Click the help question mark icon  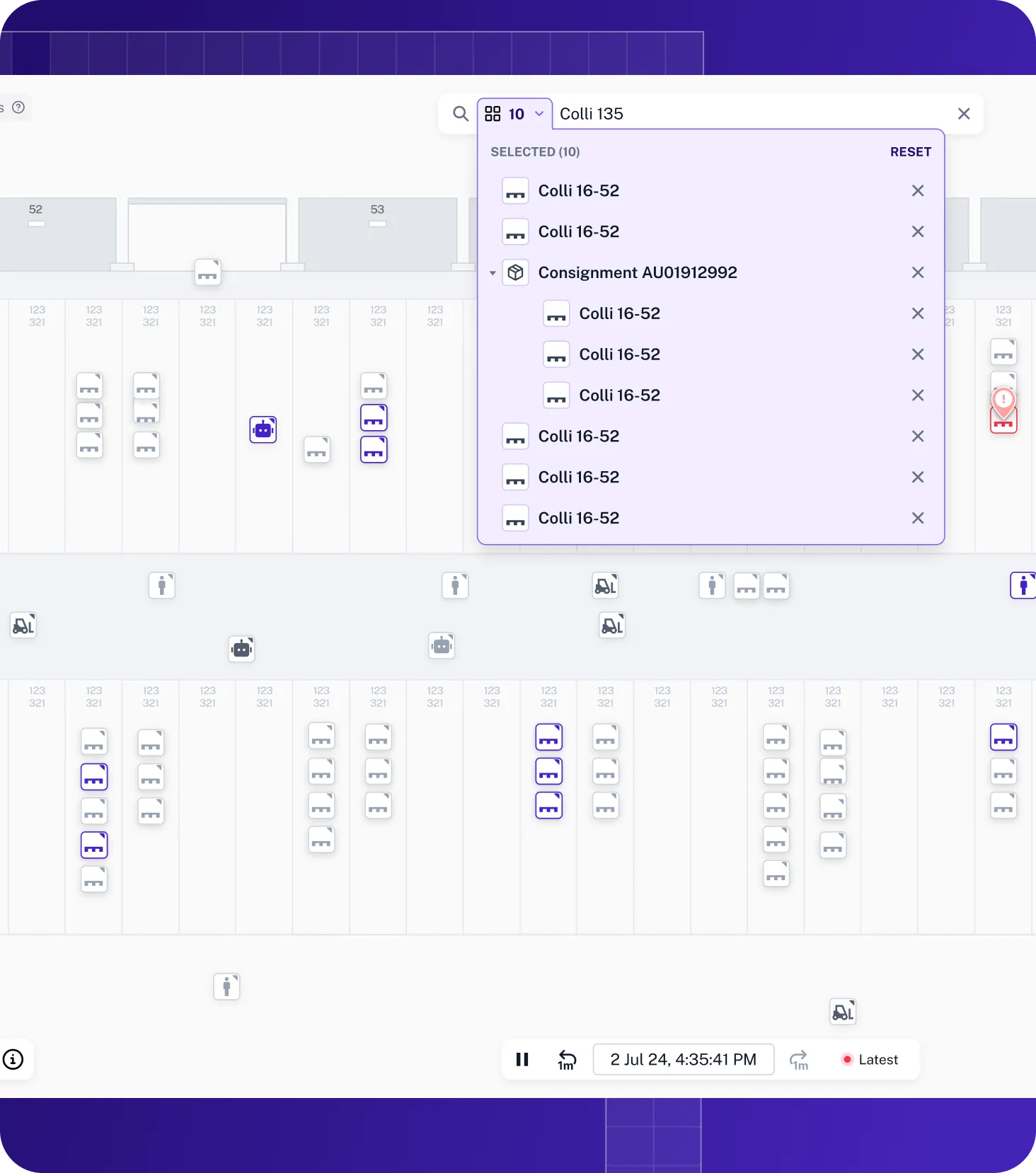coord(18,108)
